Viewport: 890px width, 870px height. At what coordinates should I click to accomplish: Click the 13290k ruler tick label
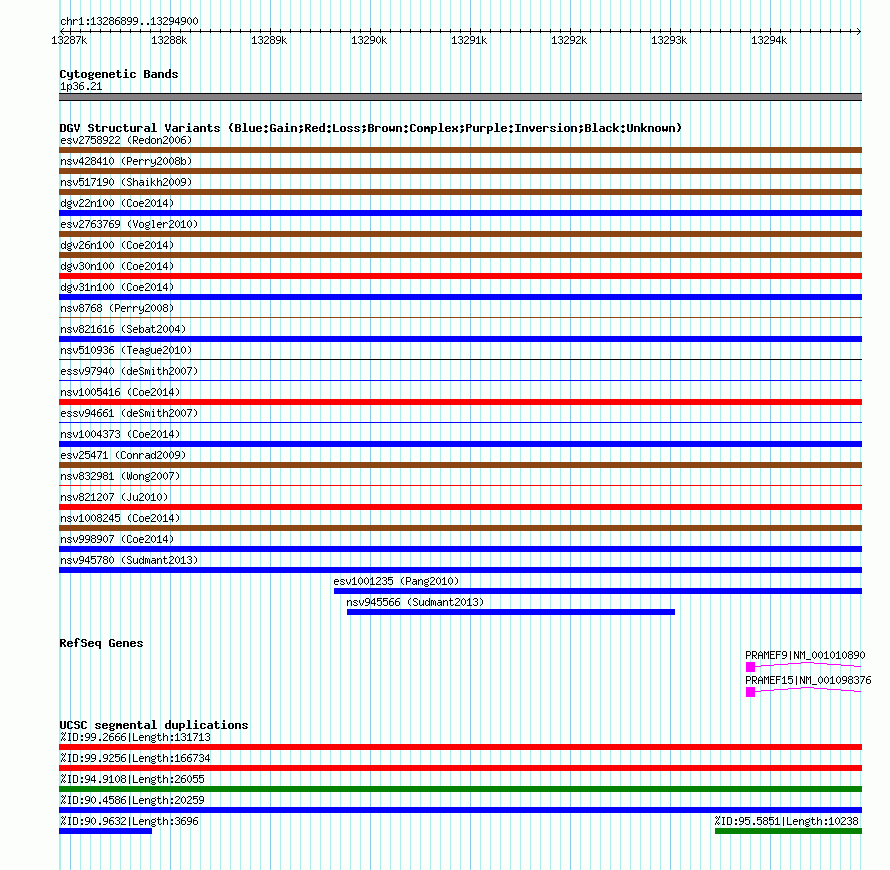[369, 40]
